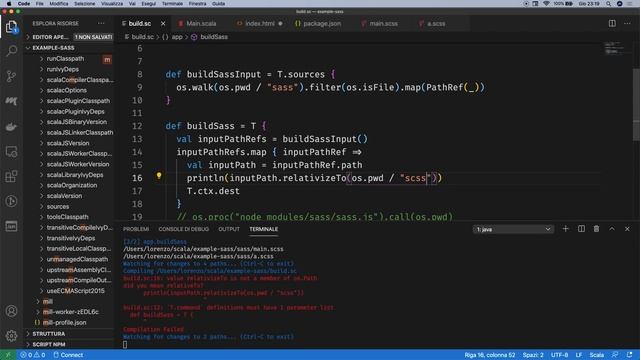640x360 pixels.
Task: Open mill-profile.json file in explorer
Action: coord(64,322)
